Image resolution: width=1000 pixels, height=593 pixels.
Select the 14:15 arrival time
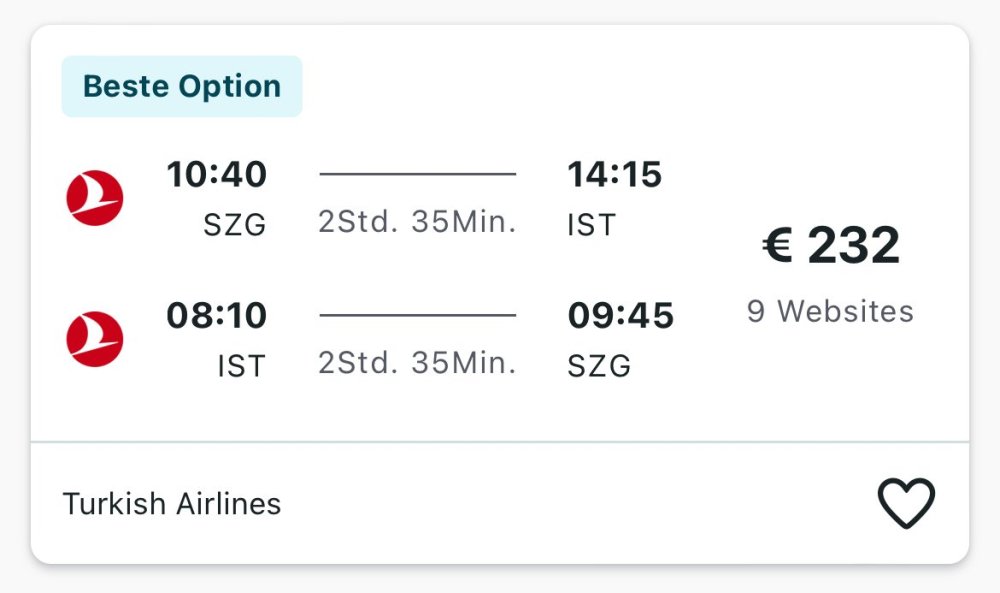coord(615,175)
